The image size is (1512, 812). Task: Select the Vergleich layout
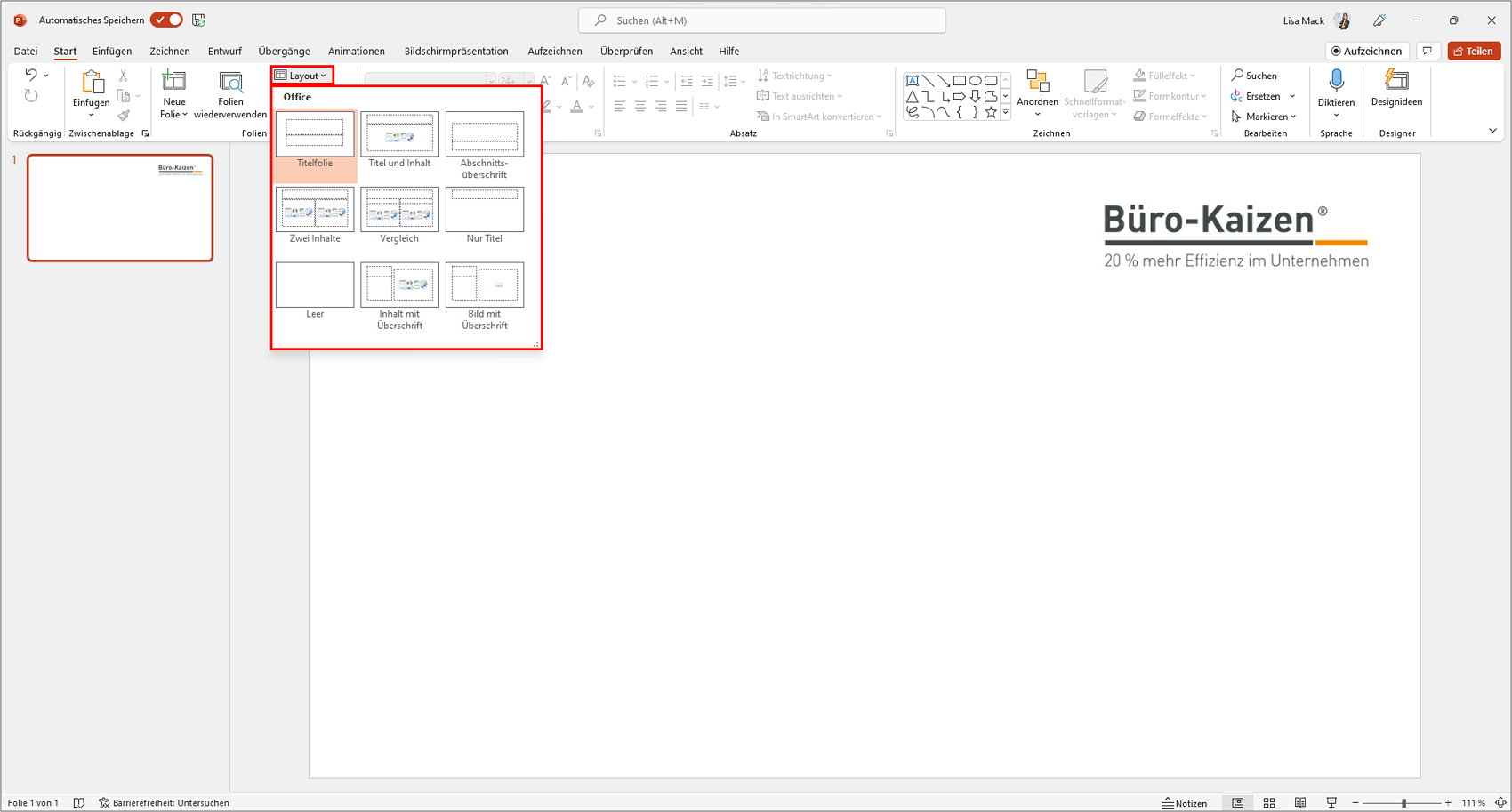coord(399,215)
